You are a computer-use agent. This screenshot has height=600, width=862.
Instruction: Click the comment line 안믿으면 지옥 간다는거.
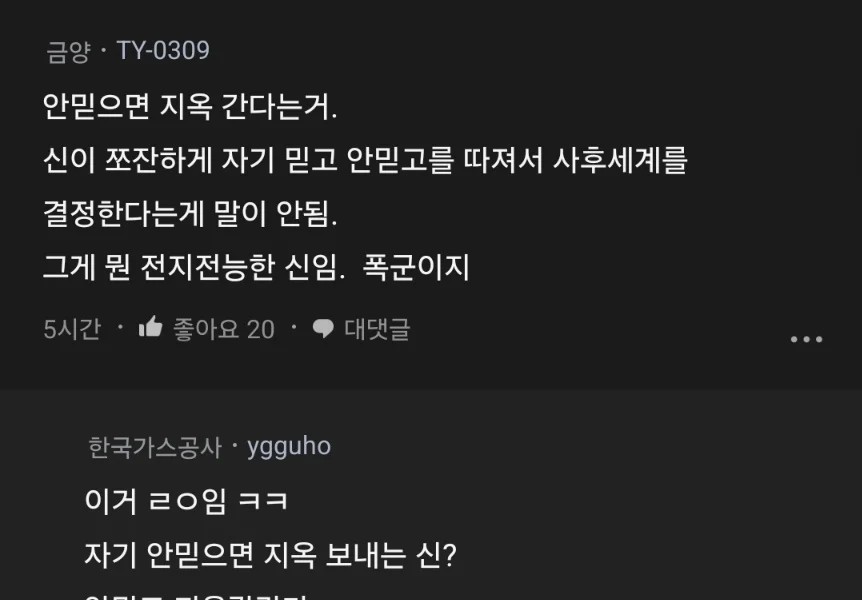[190, 107]
